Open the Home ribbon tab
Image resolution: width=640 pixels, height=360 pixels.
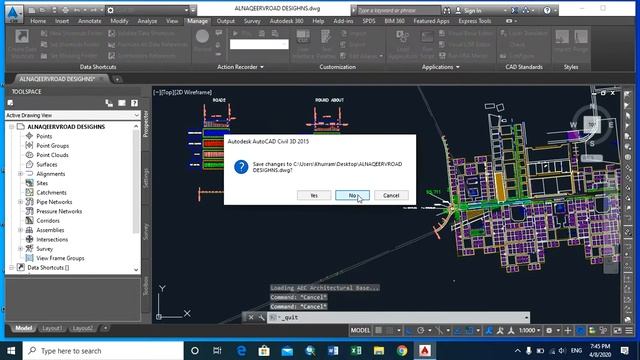pyautogui.click(x=38, y=21)
